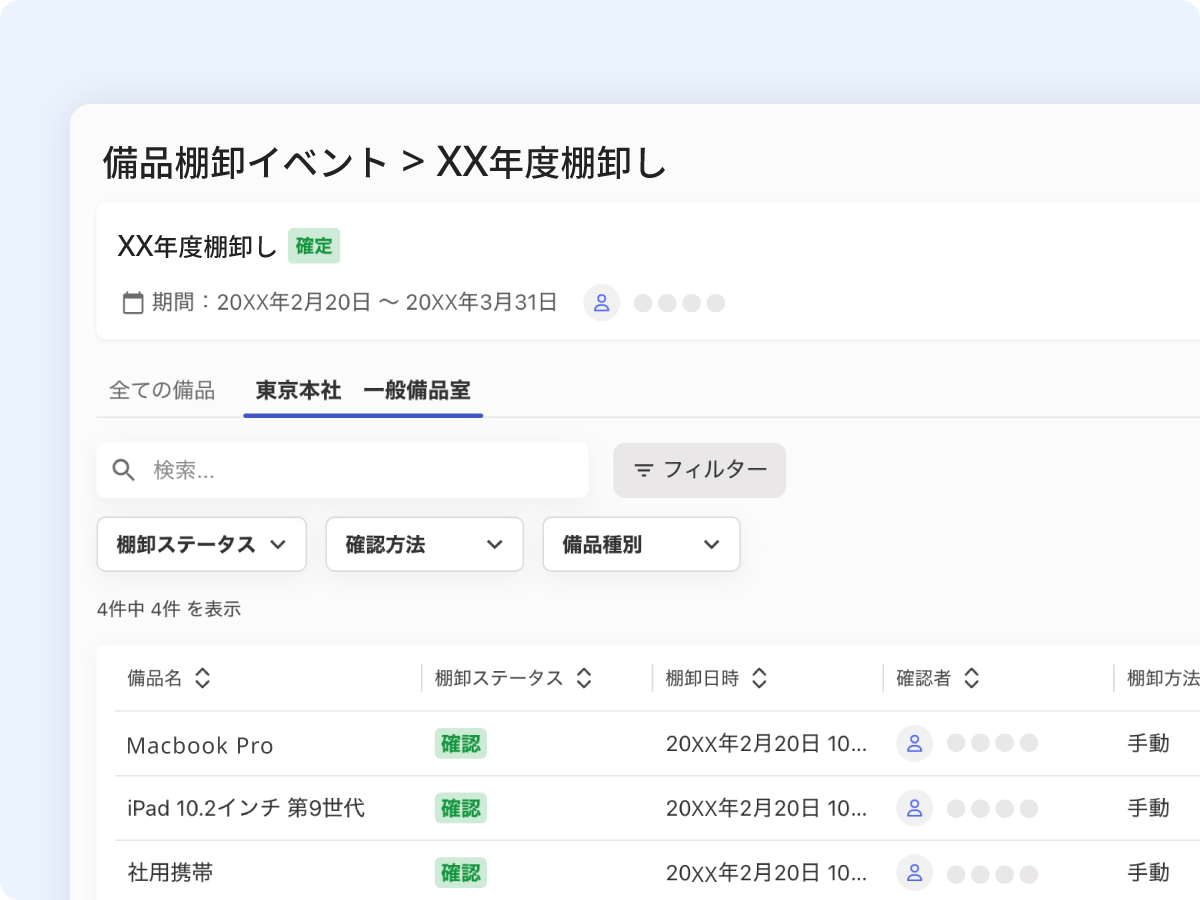Click sort arrows beside 棚卸日時
The image size is (1200, 900).
point(759,678)
